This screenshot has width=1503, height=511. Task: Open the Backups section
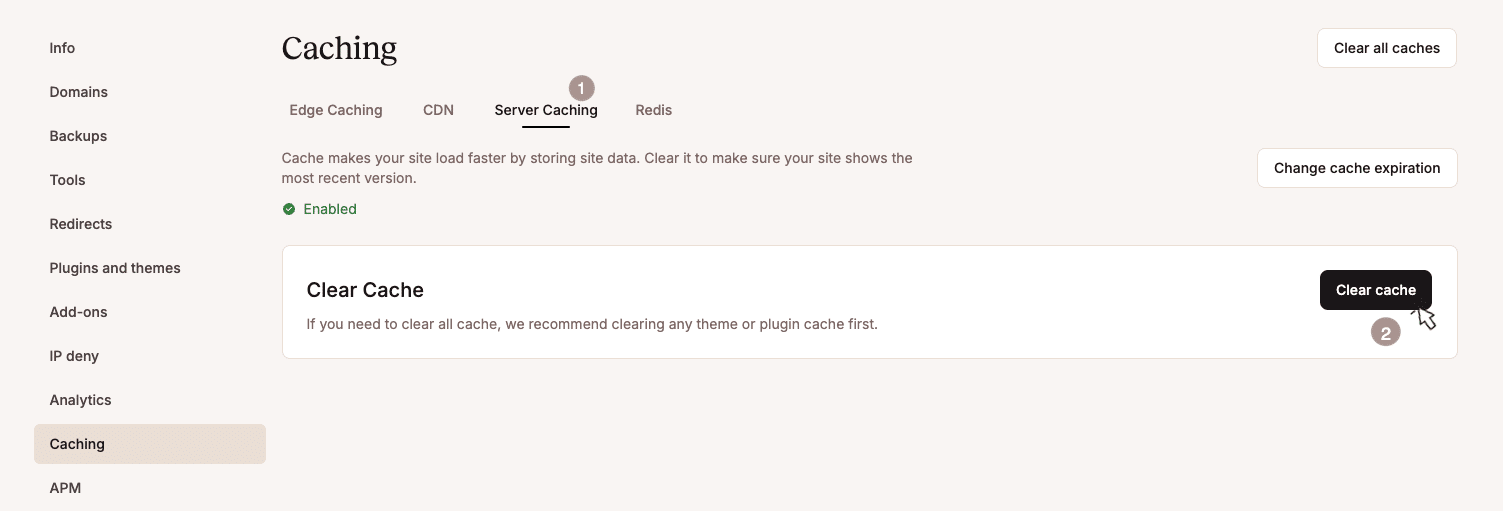78,136
